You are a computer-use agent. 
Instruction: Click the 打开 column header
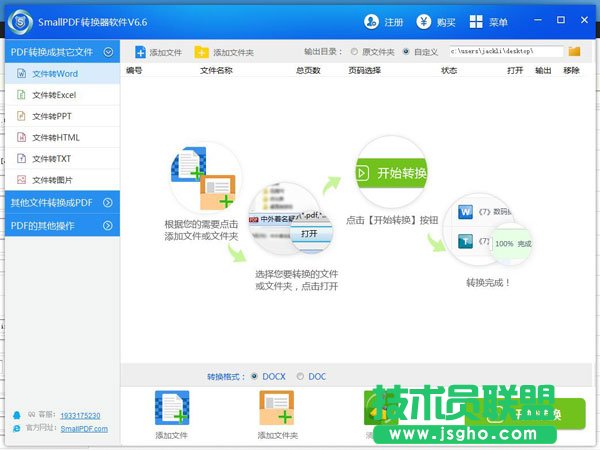pos(515,70)
